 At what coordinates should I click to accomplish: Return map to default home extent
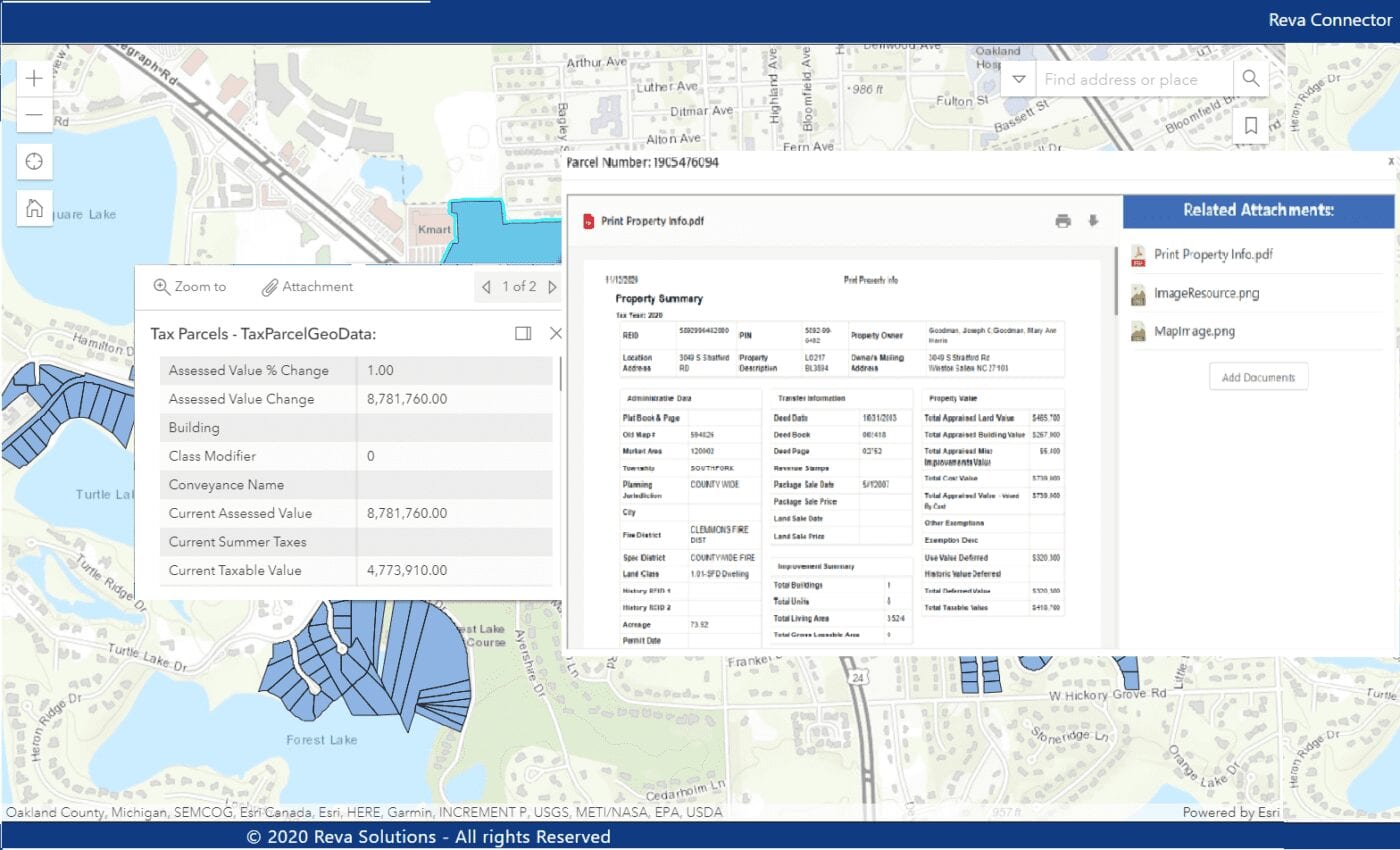34,208
